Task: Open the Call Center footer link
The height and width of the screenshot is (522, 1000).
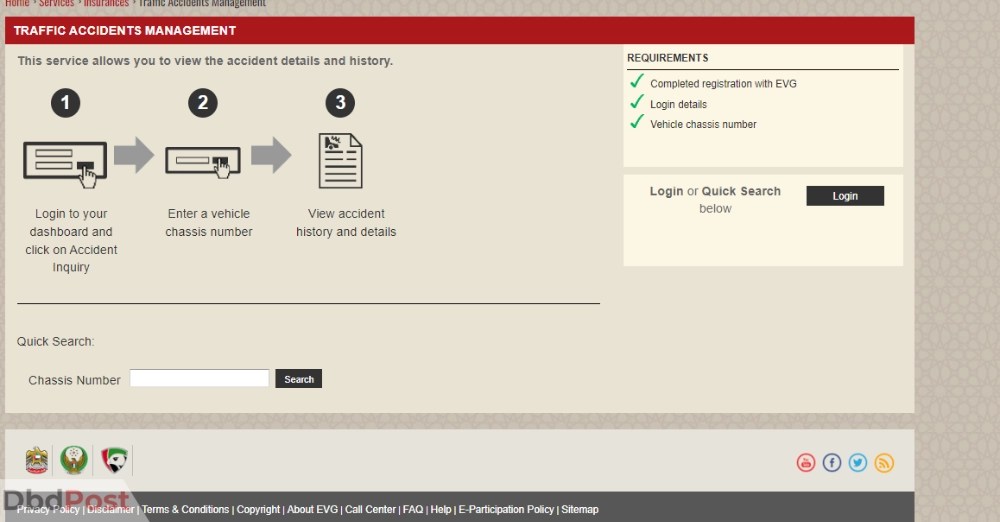Action: [x=371, y=509]
